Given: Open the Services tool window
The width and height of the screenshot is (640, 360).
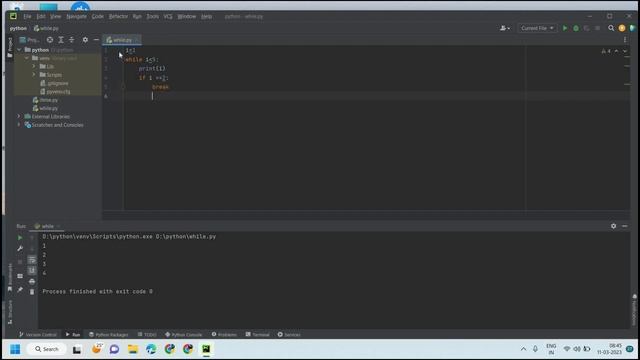Looking at the screenshot, I should [x=289, y=334].
